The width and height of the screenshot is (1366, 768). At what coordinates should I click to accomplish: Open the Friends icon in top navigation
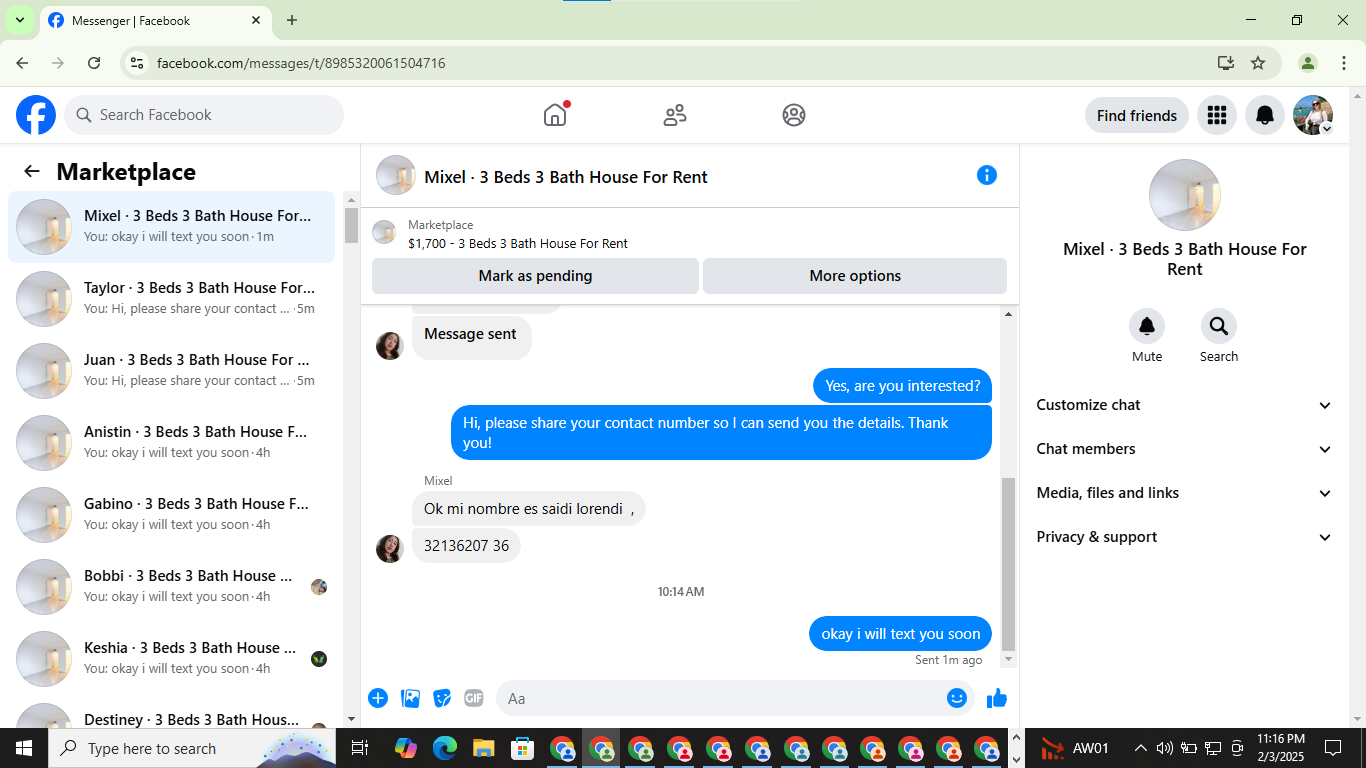[x=675, y=115]
